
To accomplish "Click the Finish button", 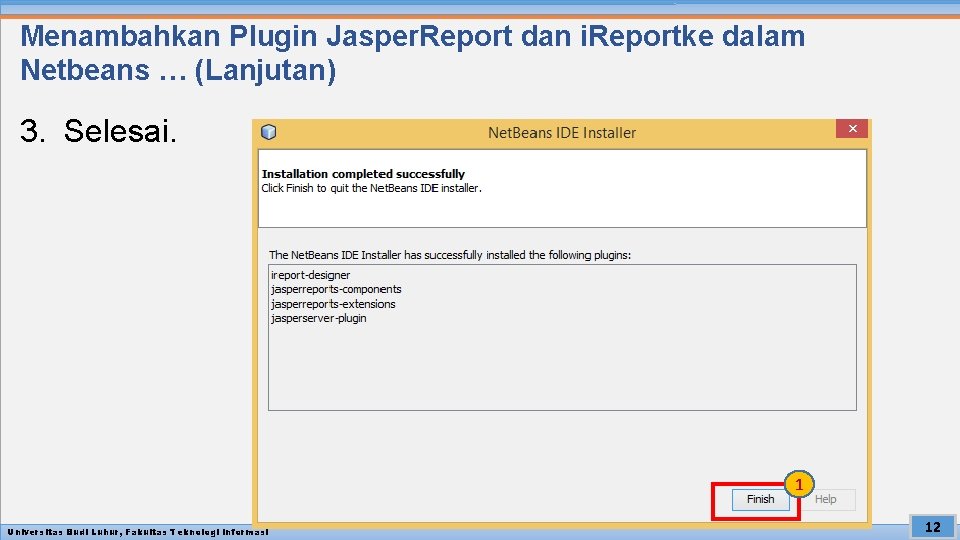I will [x=760, y=500].
